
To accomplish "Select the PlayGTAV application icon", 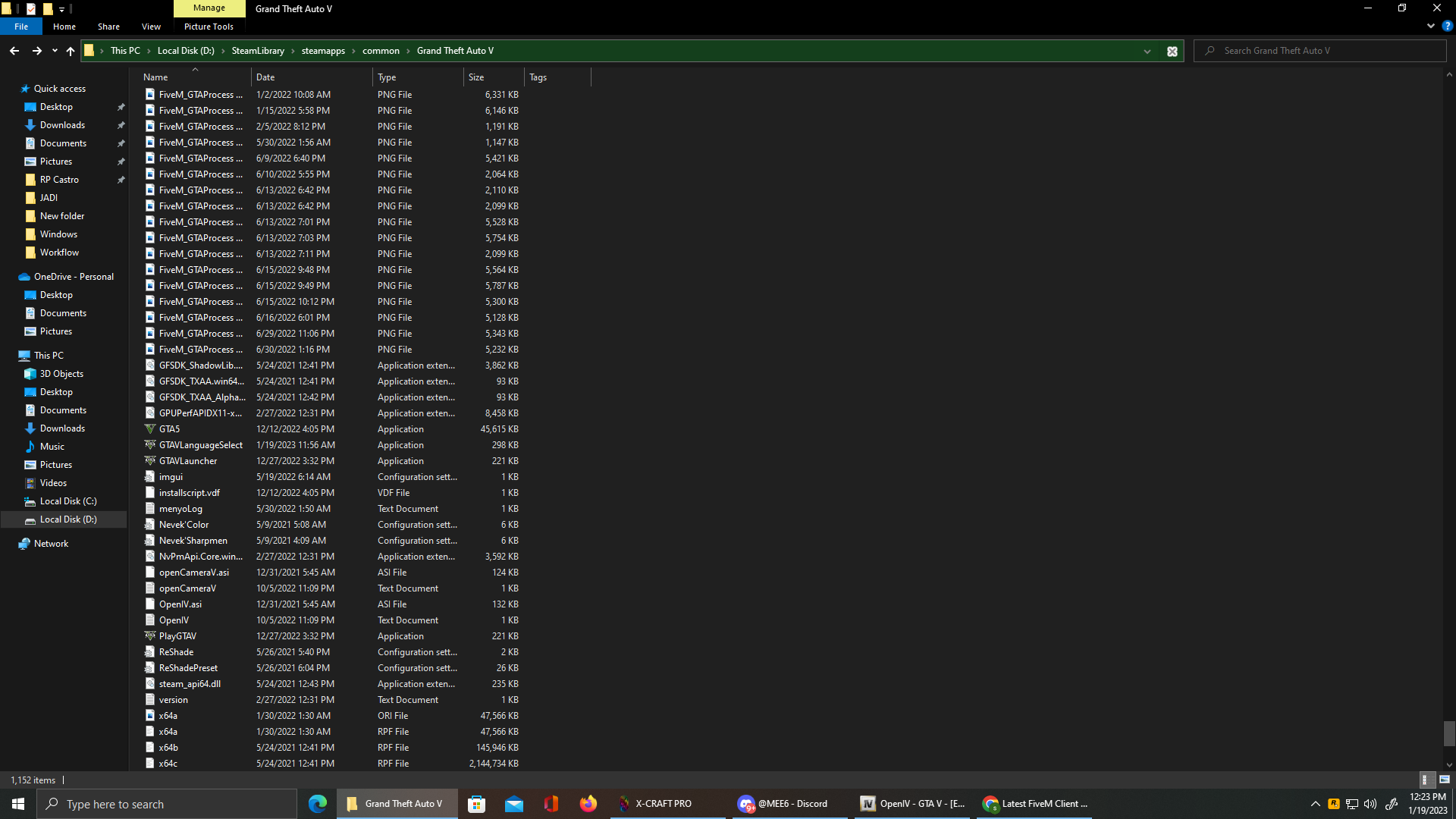I will coord(150,636).
